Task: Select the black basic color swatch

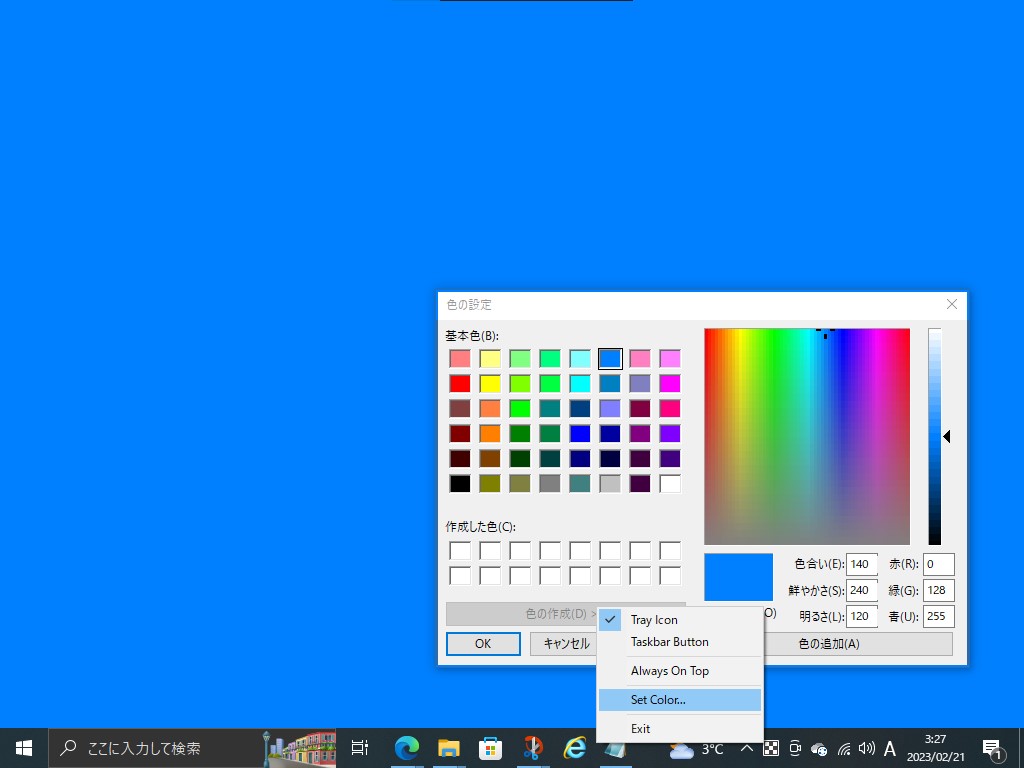Action: pyautogui.click(x=460, y=484)
